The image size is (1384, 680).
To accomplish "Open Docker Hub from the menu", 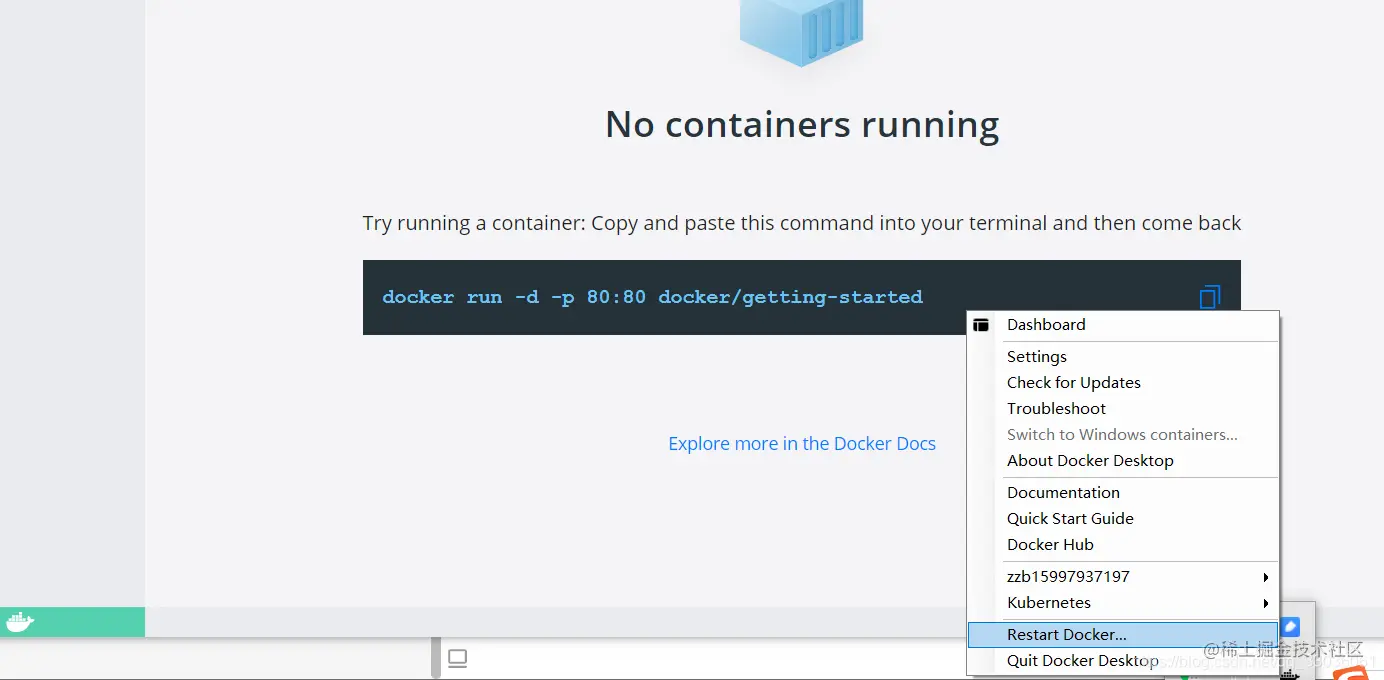I will (x=1123, y=545).
